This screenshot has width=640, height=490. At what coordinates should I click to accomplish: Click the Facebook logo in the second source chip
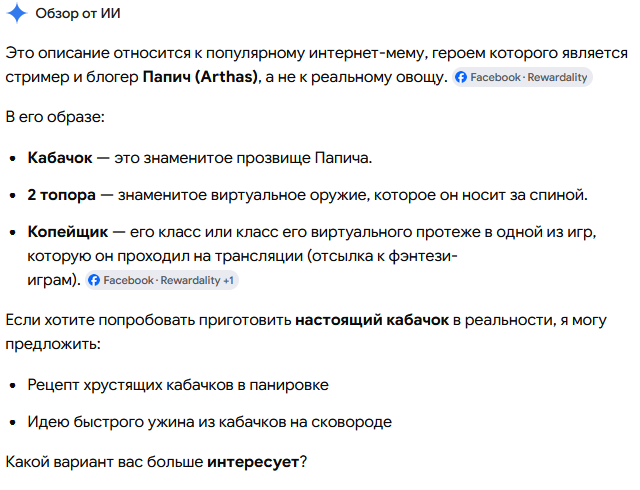coord(94,280)
